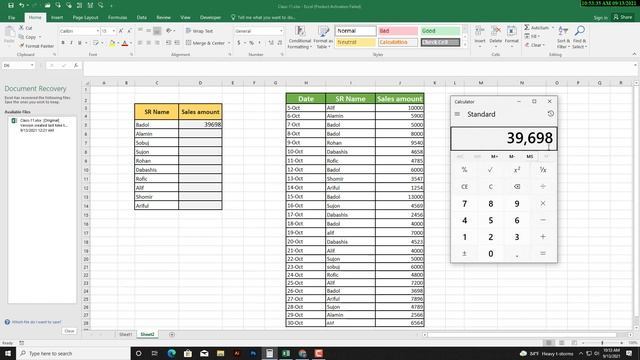Open the font size dropdown

pyautogui.click(x=113, y=31)
